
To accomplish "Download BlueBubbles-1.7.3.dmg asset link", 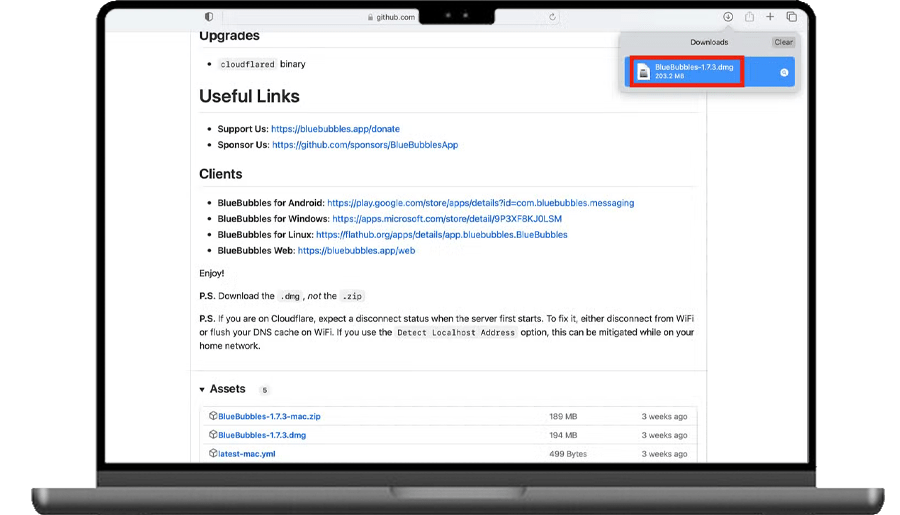I will coord(262,435).
